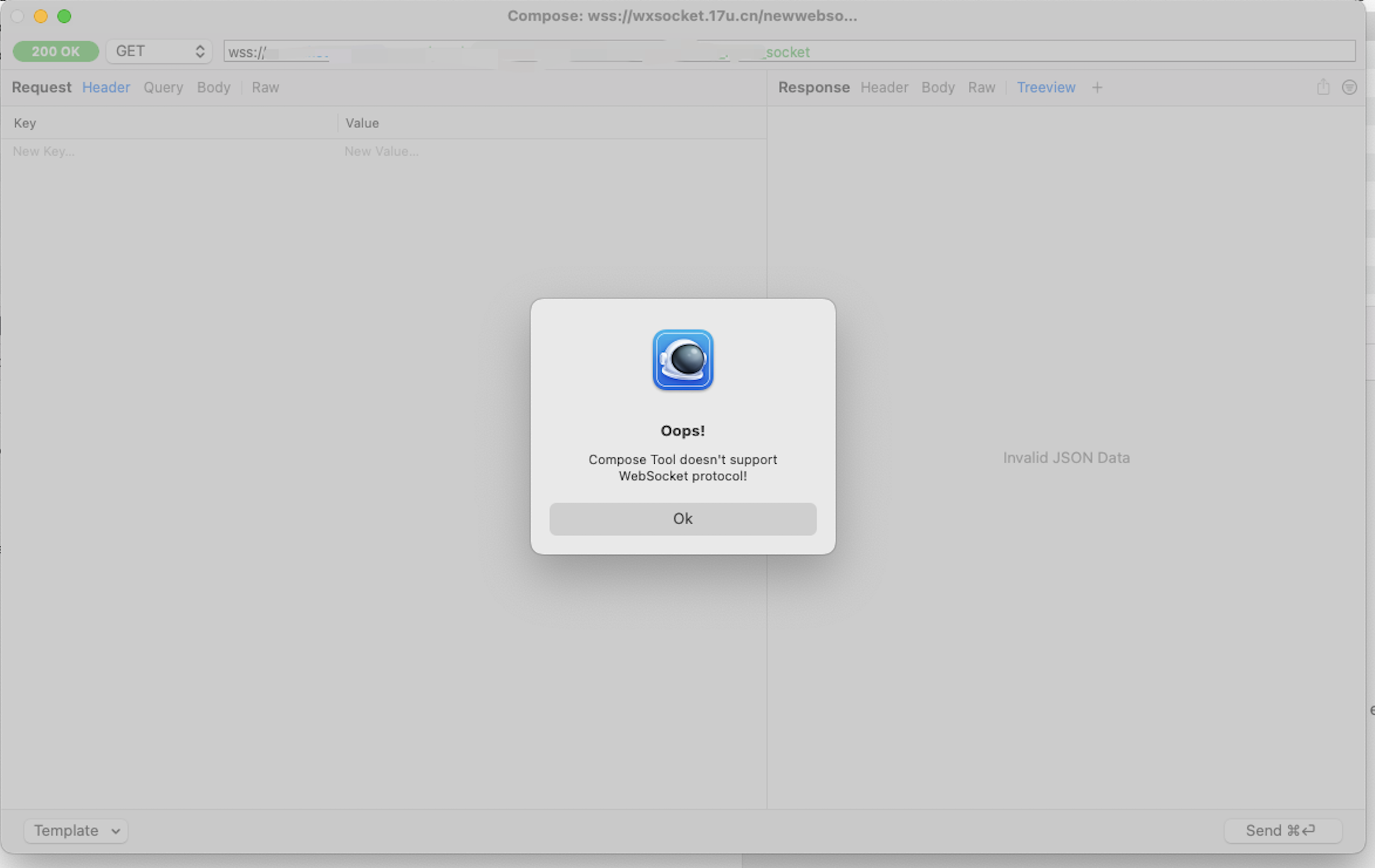Viewport: 1375px width, 868px height.
Task: View the response Raw tab
Action: (981, 87)
